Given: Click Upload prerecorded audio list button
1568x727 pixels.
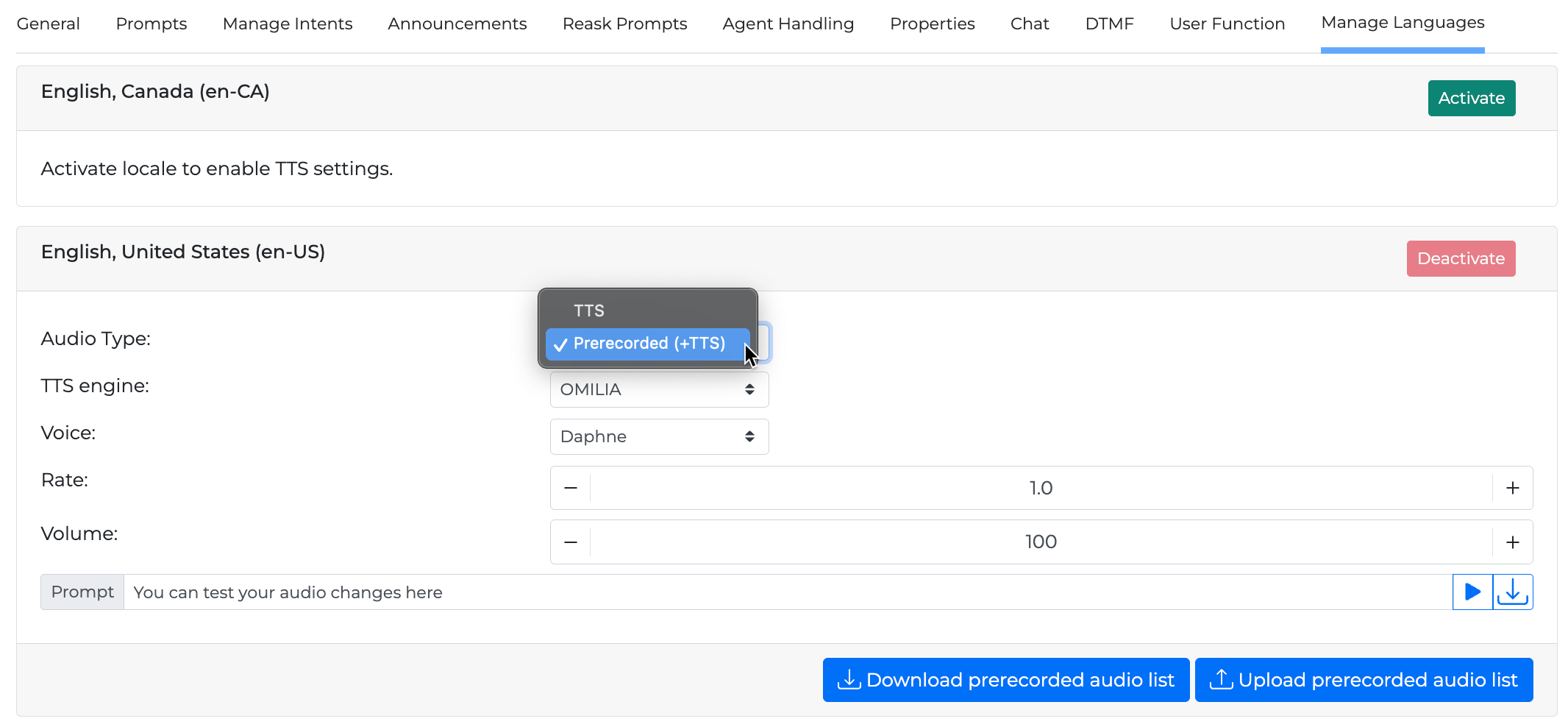Looking at the screenshot, I should (1364, 680).
